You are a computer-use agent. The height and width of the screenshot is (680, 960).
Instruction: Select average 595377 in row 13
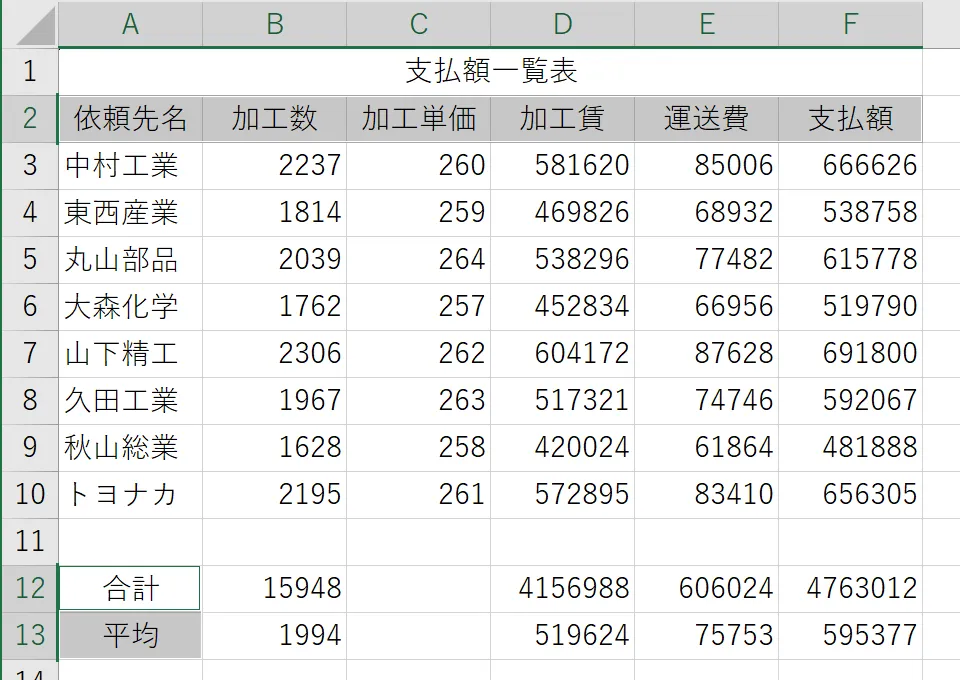coord(850,636)
